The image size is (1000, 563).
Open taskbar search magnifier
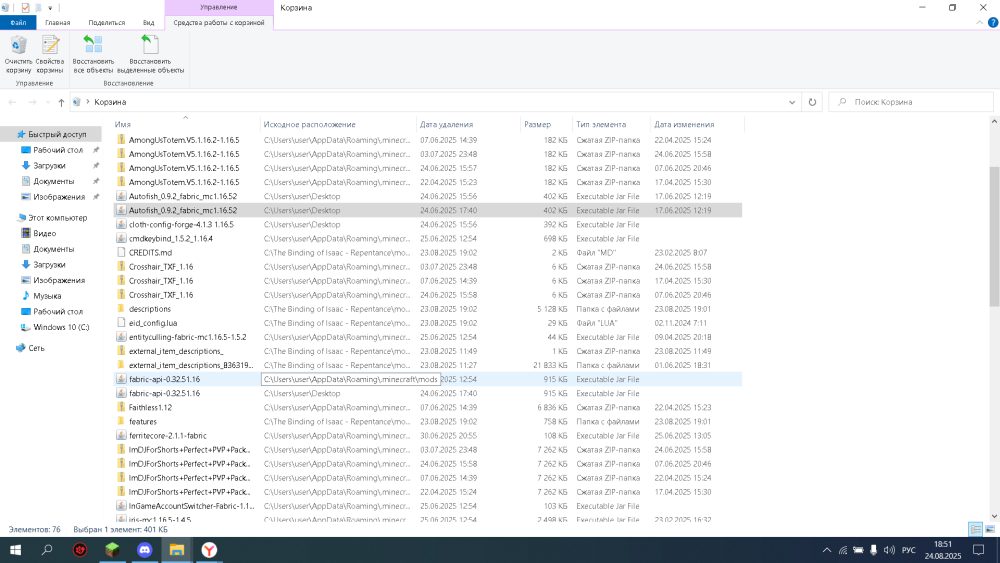click(x=47, y=550)
